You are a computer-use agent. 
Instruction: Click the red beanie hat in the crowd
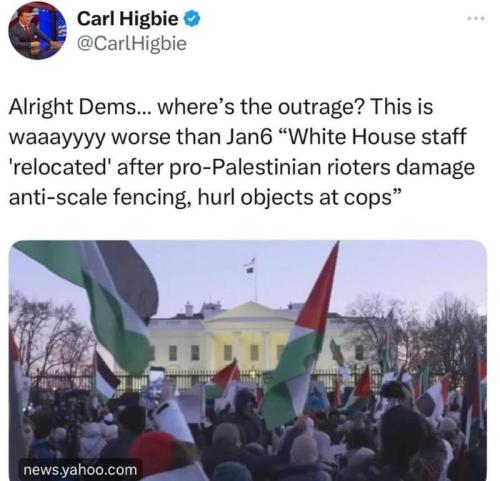pos(152,448)
